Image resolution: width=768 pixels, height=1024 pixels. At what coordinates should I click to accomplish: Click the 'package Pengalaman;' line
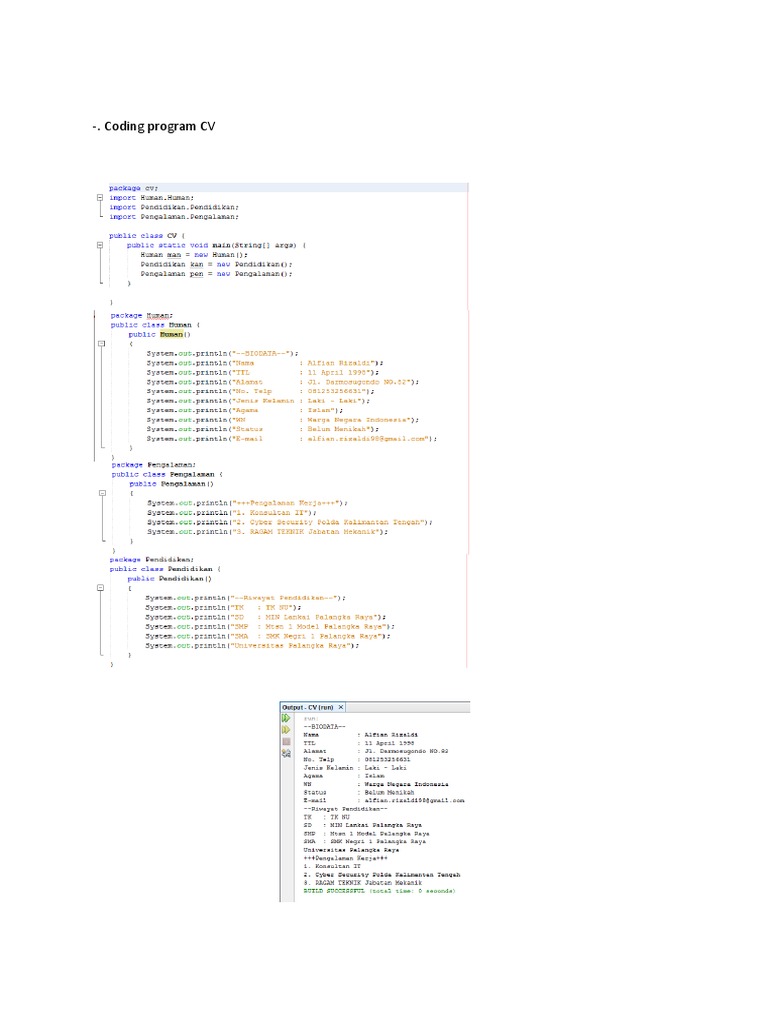click(153, 465)
